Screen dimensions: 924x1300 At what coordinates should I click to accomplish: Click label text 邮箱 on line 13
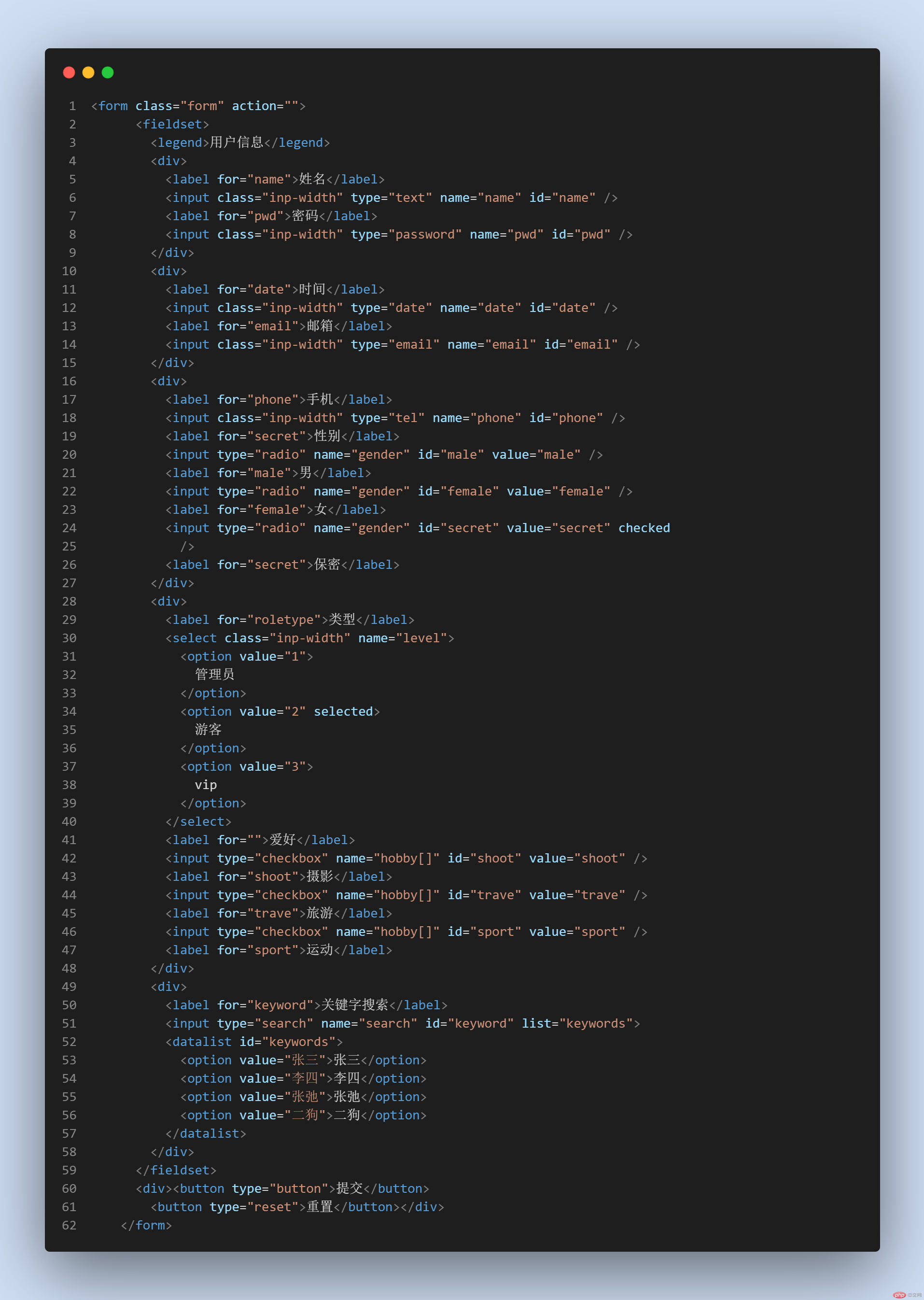pos(320,326)
